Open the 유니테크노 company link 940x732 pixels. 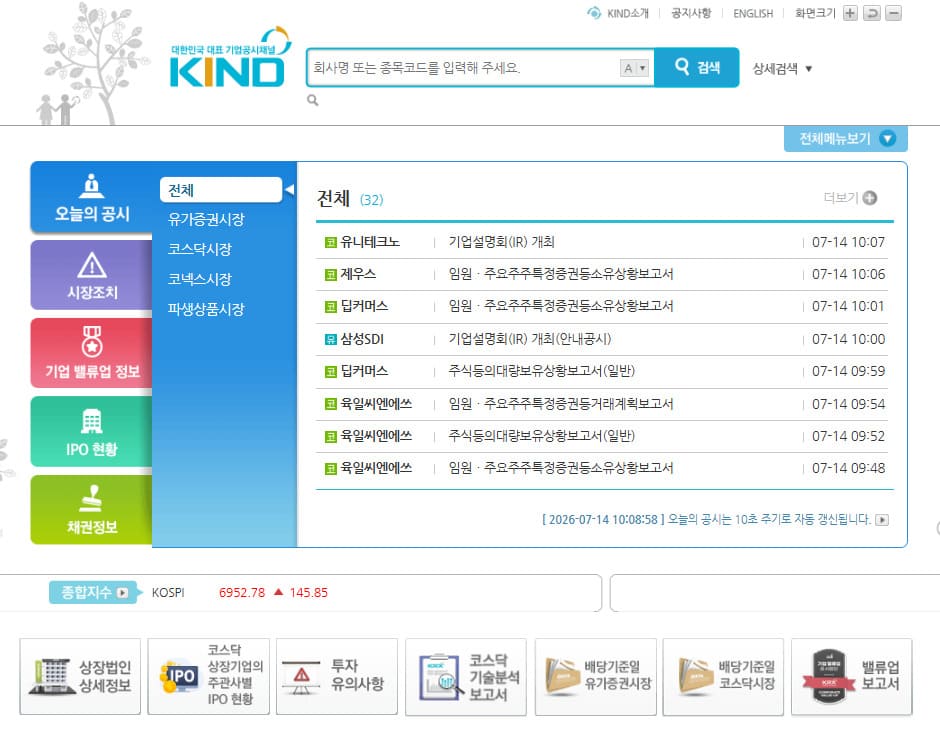pos(370,242)
